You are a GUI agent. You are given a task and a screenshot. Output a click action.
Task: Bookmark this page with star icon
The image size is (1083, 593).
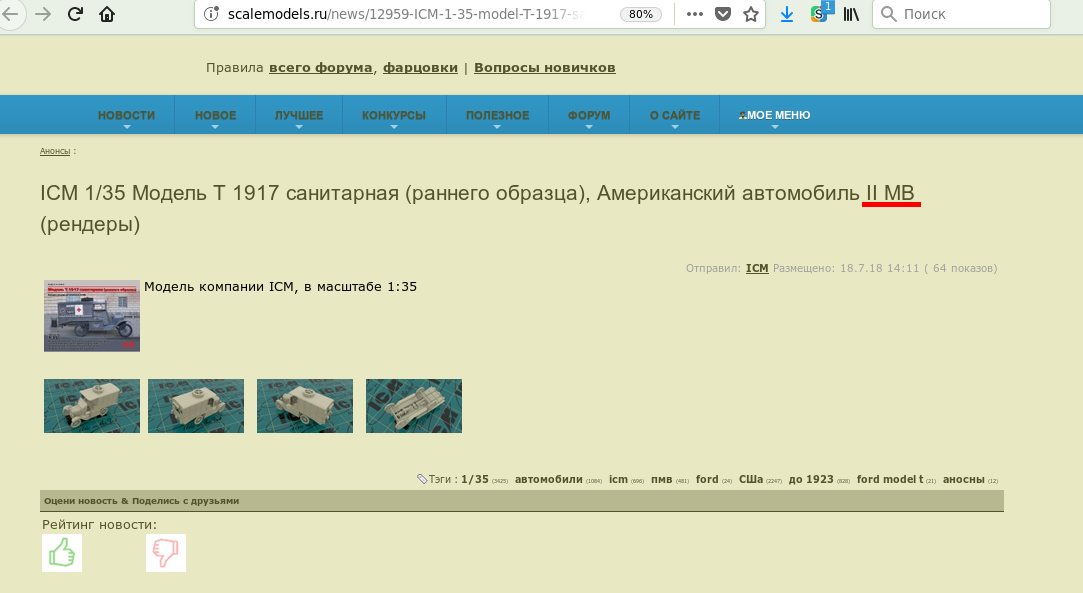751,14
